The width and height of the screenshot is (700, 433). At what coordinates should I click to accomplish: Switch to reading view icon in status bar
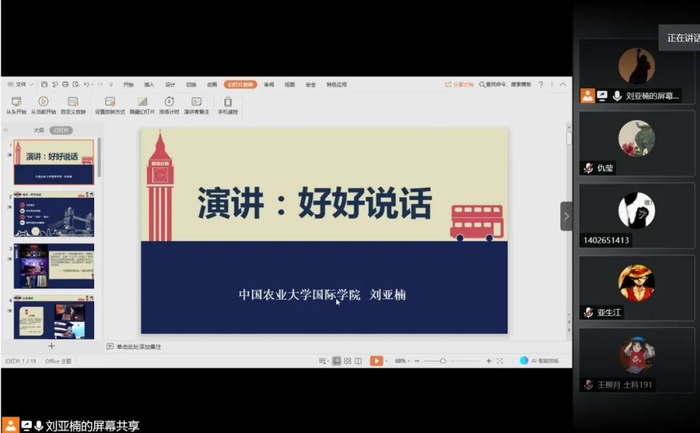358,361
